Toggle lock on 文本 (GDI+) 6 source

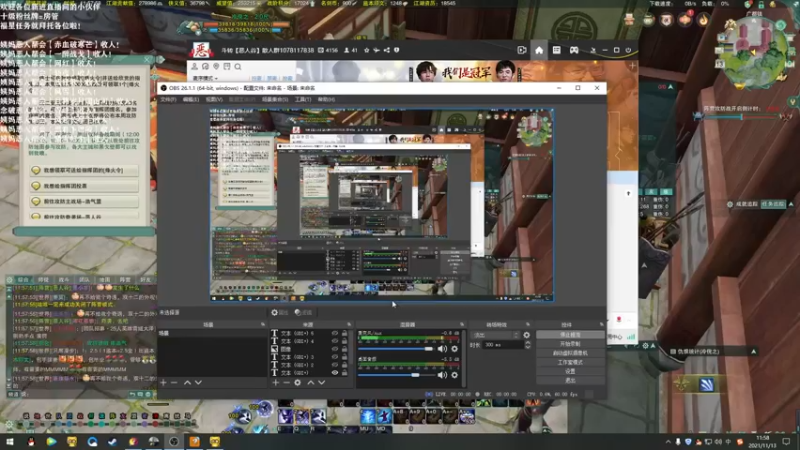coord(344,333)
